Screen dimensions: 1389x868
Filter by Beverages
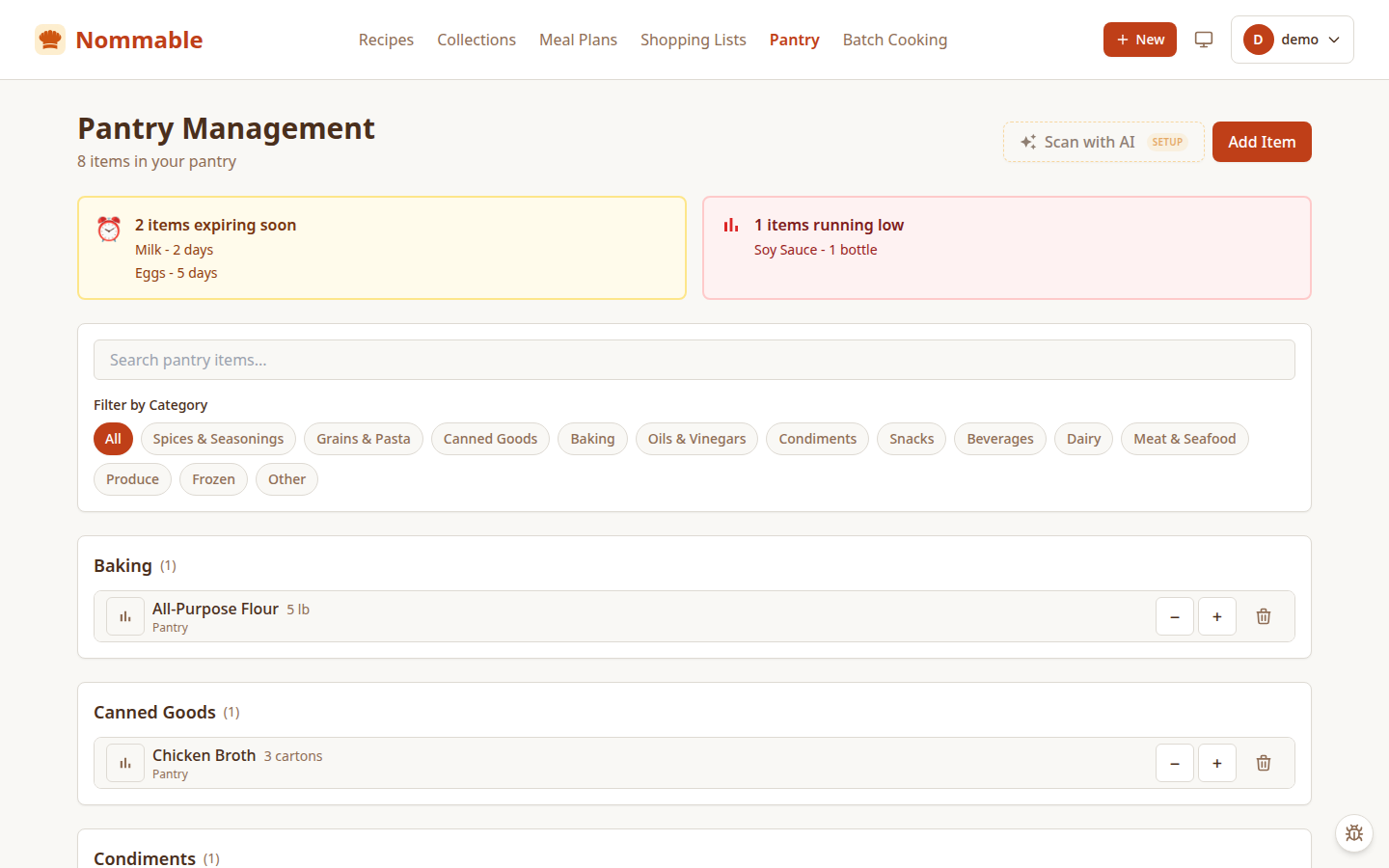tap(1000, 439)
